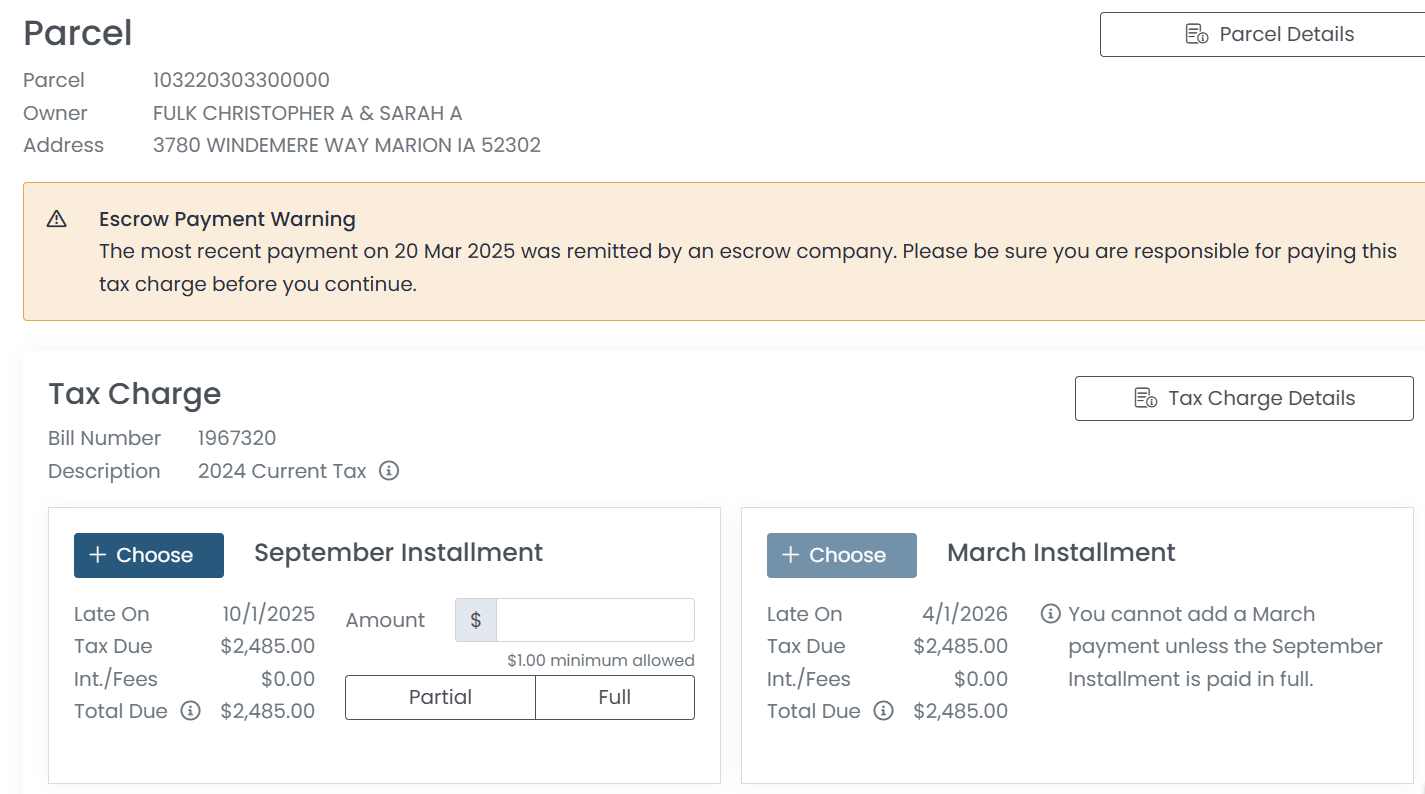The height and width of the screenshot is (794, 1425).
Task: Click the bill number 1967320
Action: click(237, 438)
